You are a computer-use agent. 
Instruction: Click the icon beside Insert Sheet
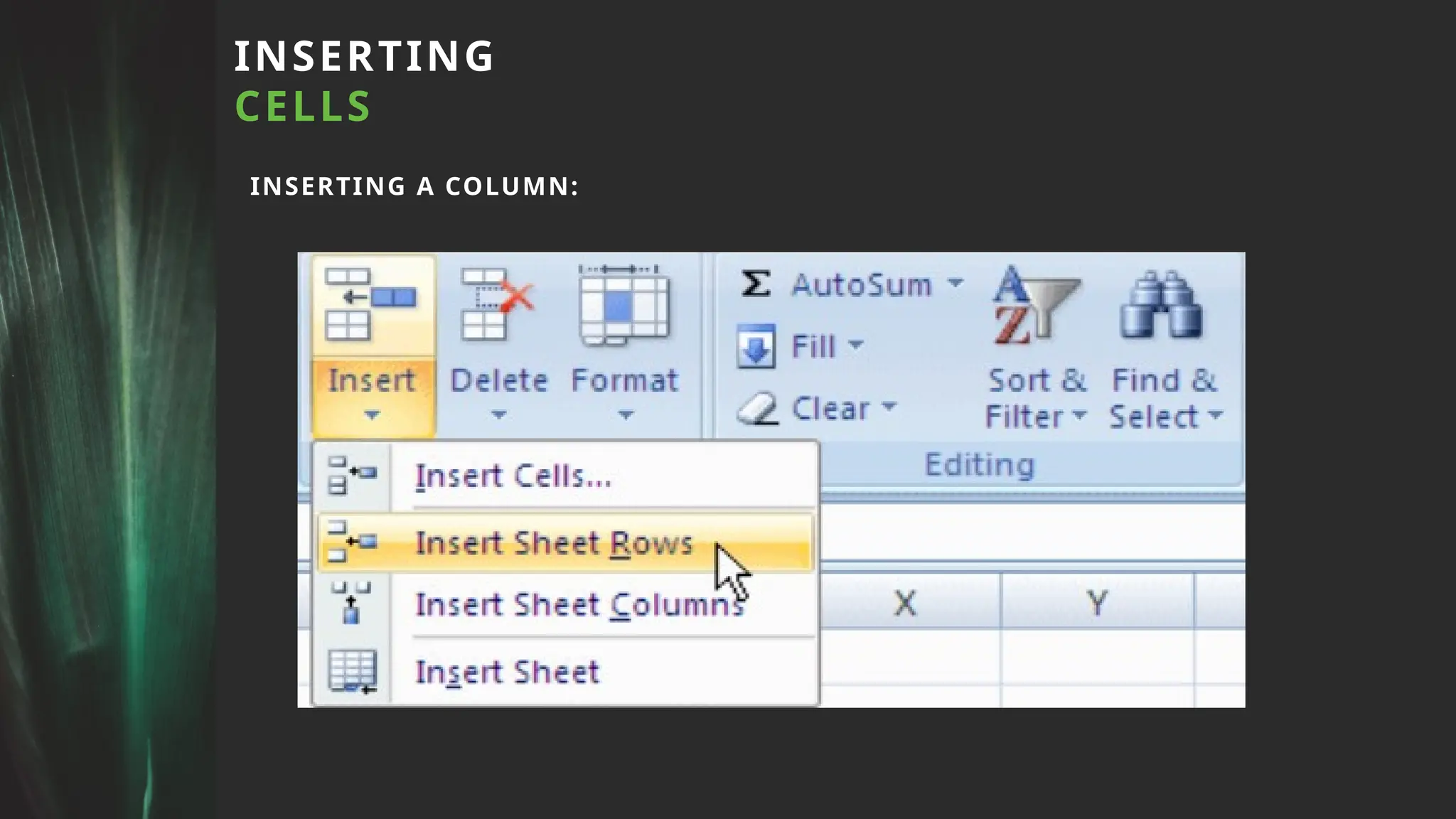coord(353,671)
